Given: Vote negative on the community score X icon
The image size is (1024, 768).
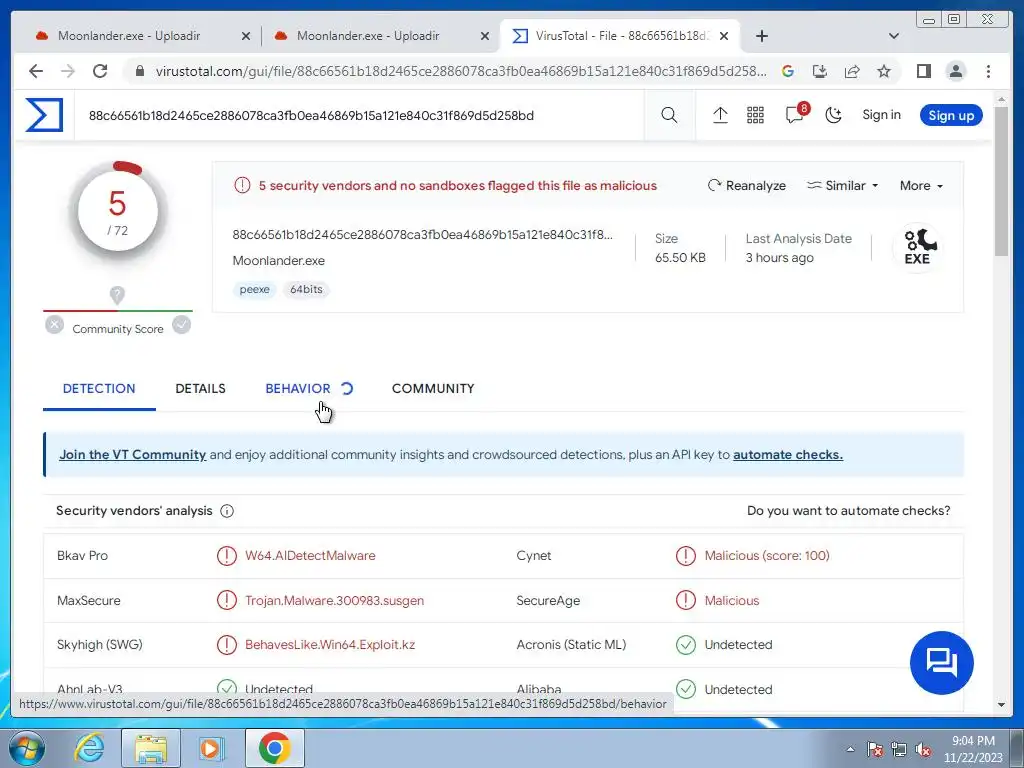Looking at the screenshot, I should coord(54,325).
